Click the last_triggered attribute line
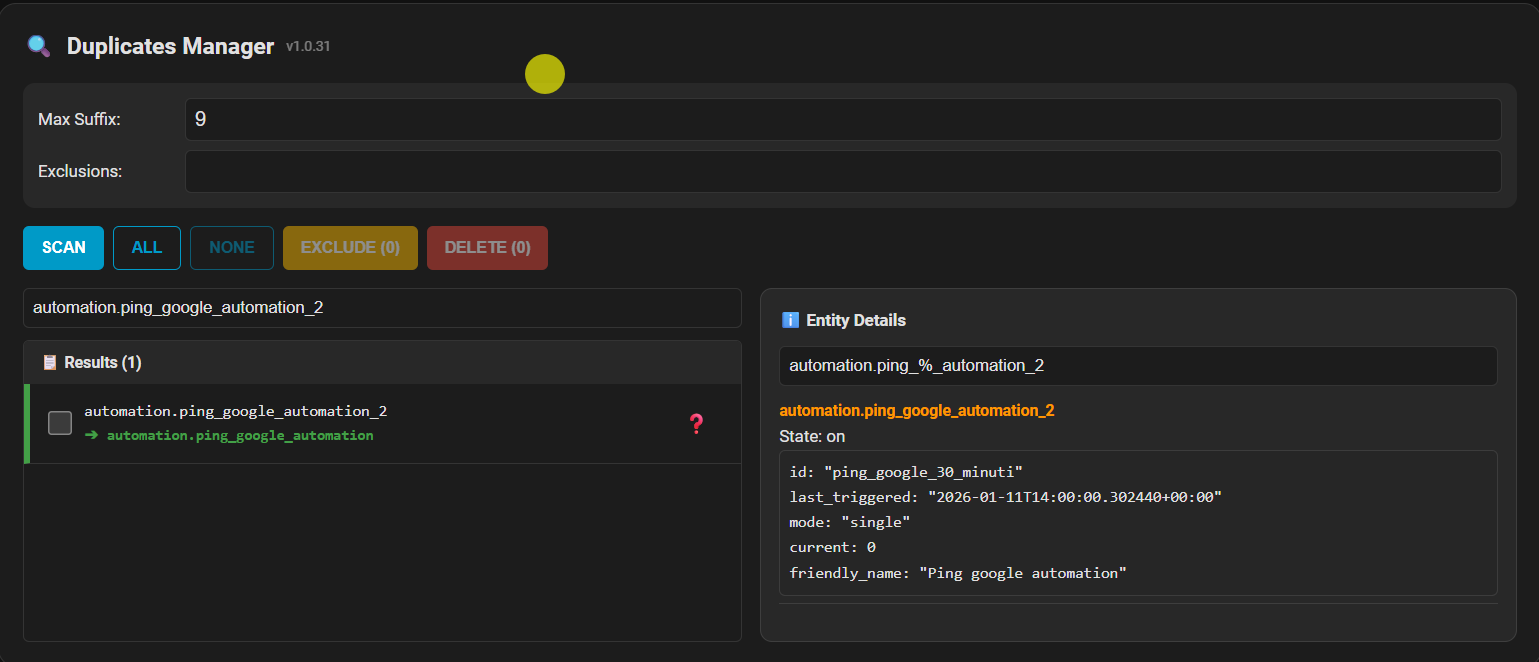The width and height of the screenshot is (1539, 662). 1005,497
